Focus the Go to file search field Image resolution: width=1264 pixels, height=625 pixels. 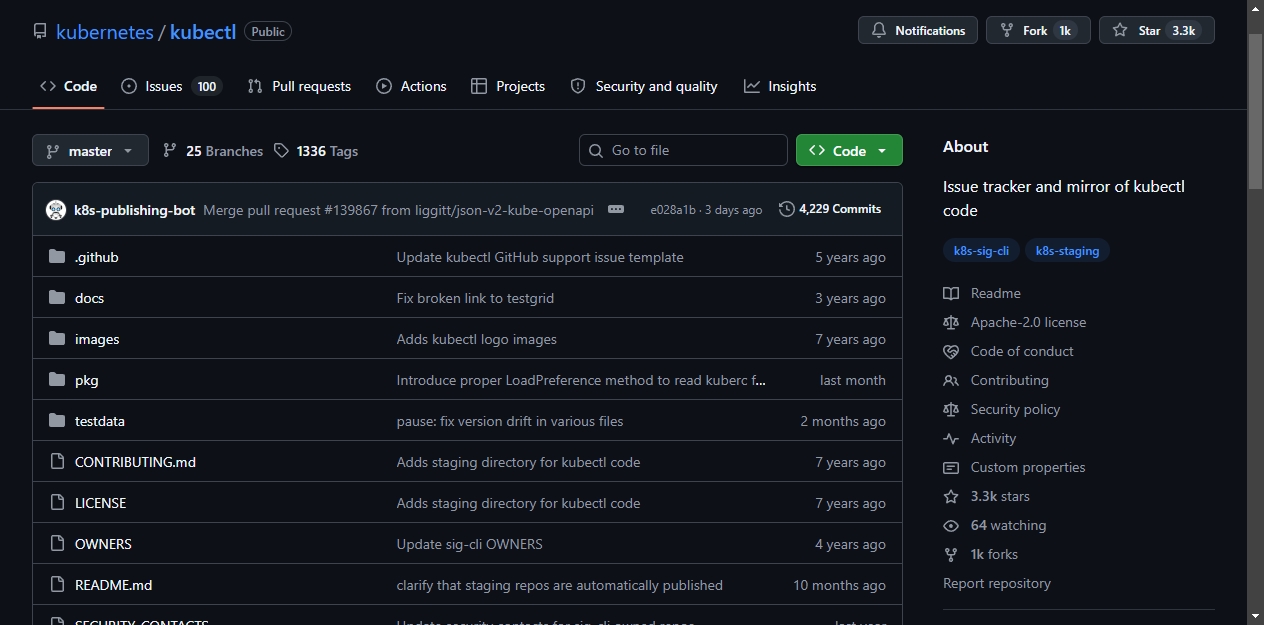(x=683, y=150)
